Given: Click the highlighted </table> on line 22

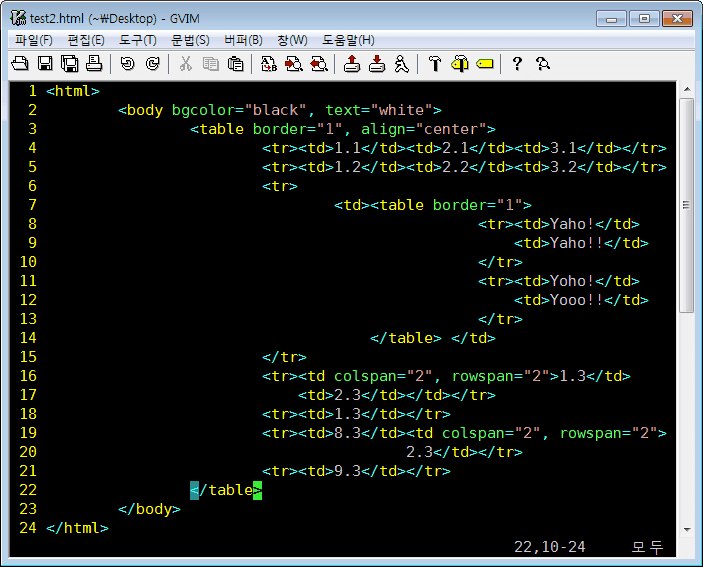Looking at the screenshot, I should click(226, 490).
